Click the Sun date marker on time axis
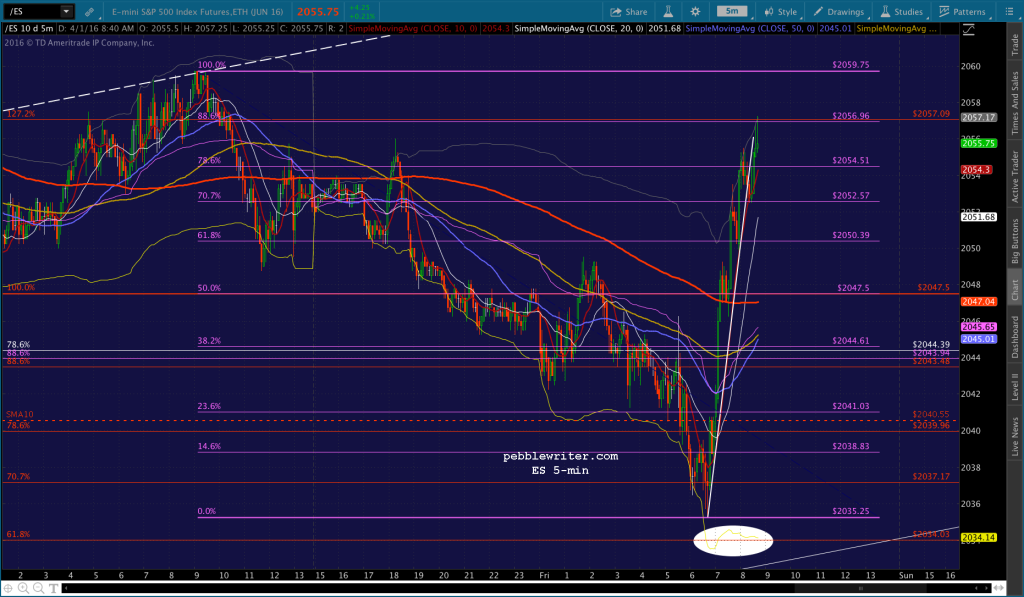 click(906, 575)
